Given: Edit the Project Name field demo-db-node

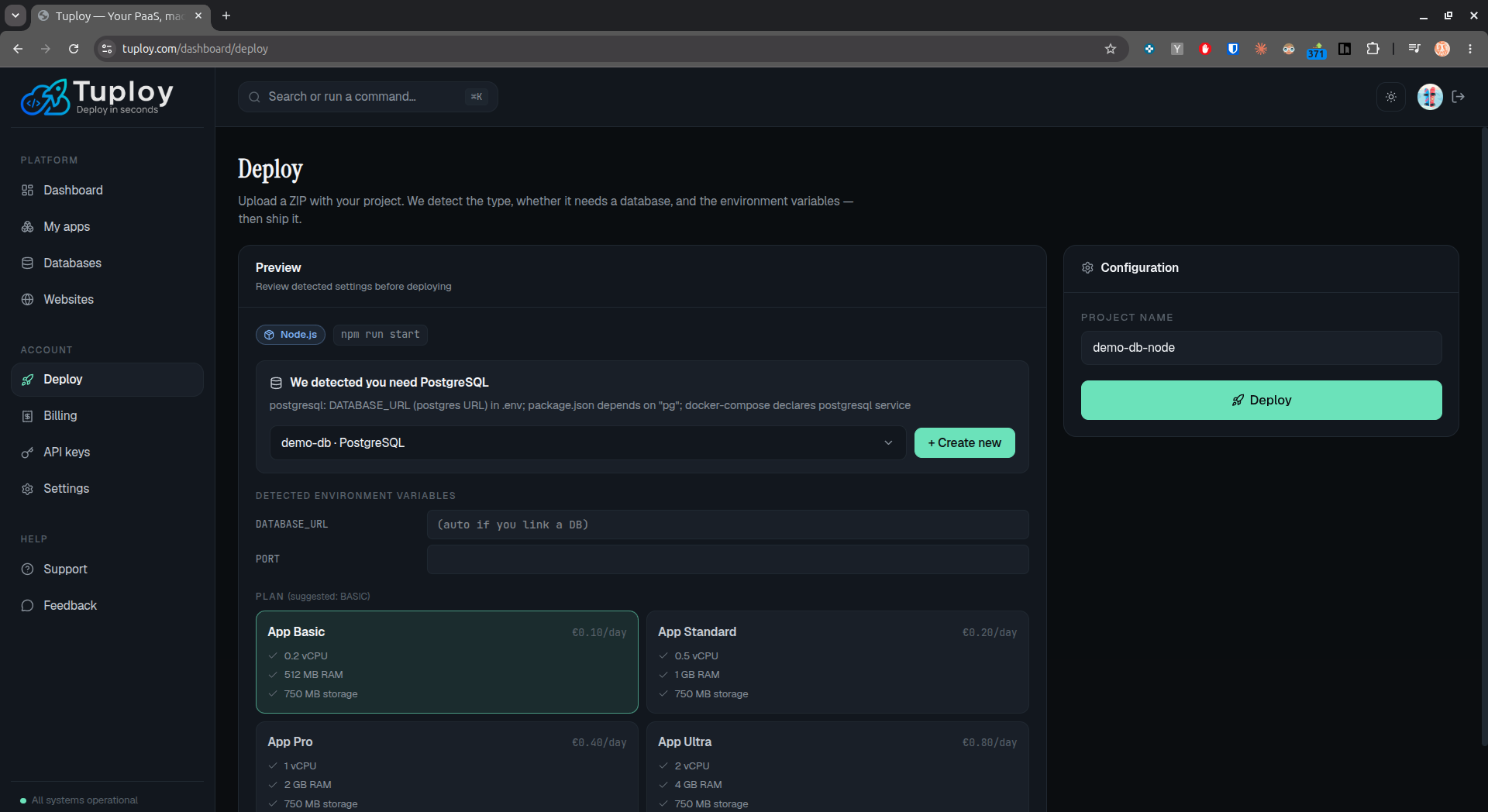Looking at the screenshot, I should [x=1261, y=348].
